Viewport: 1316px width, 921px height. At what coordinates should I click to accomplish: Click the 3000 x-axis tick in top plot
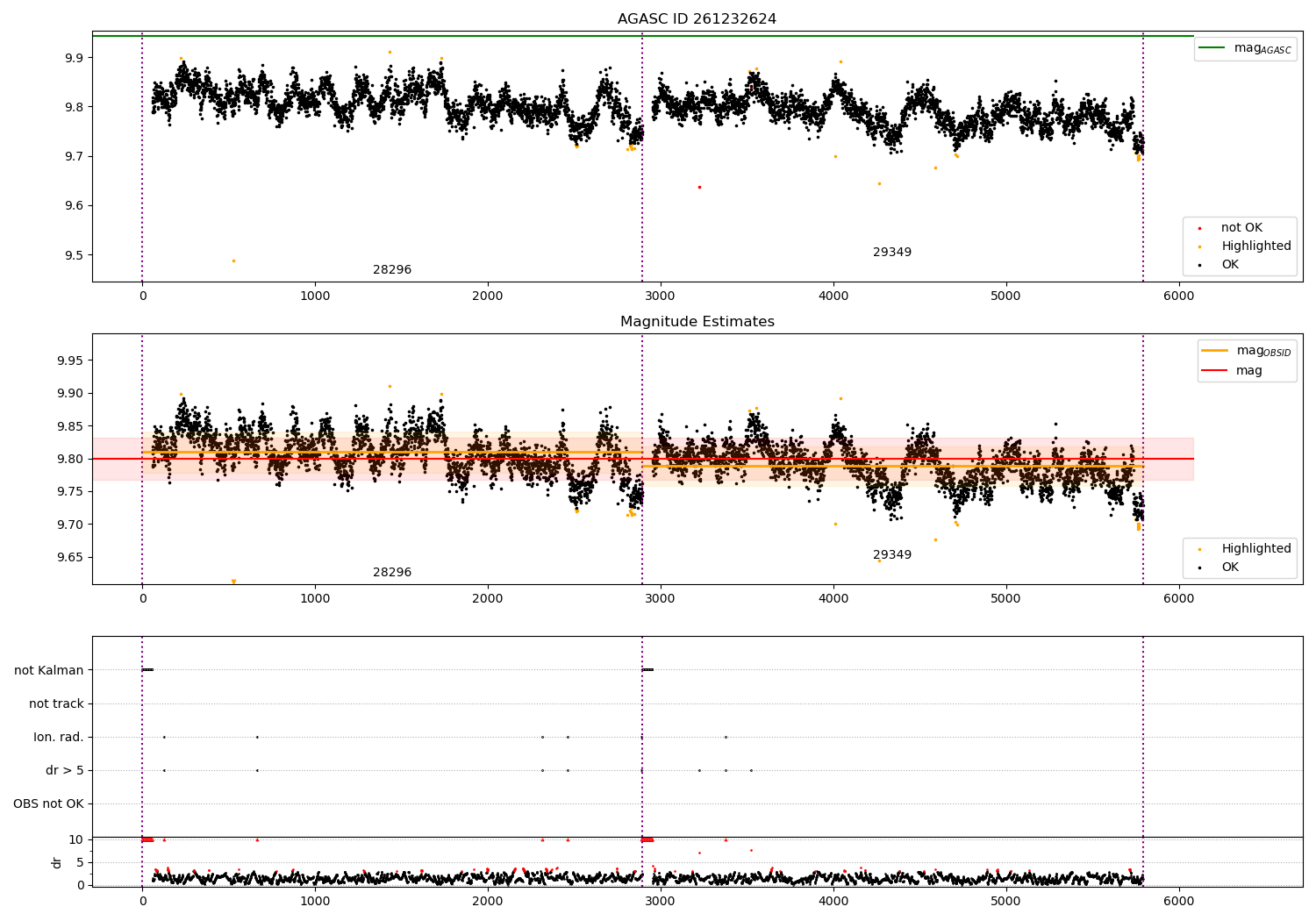pos(661,296)
